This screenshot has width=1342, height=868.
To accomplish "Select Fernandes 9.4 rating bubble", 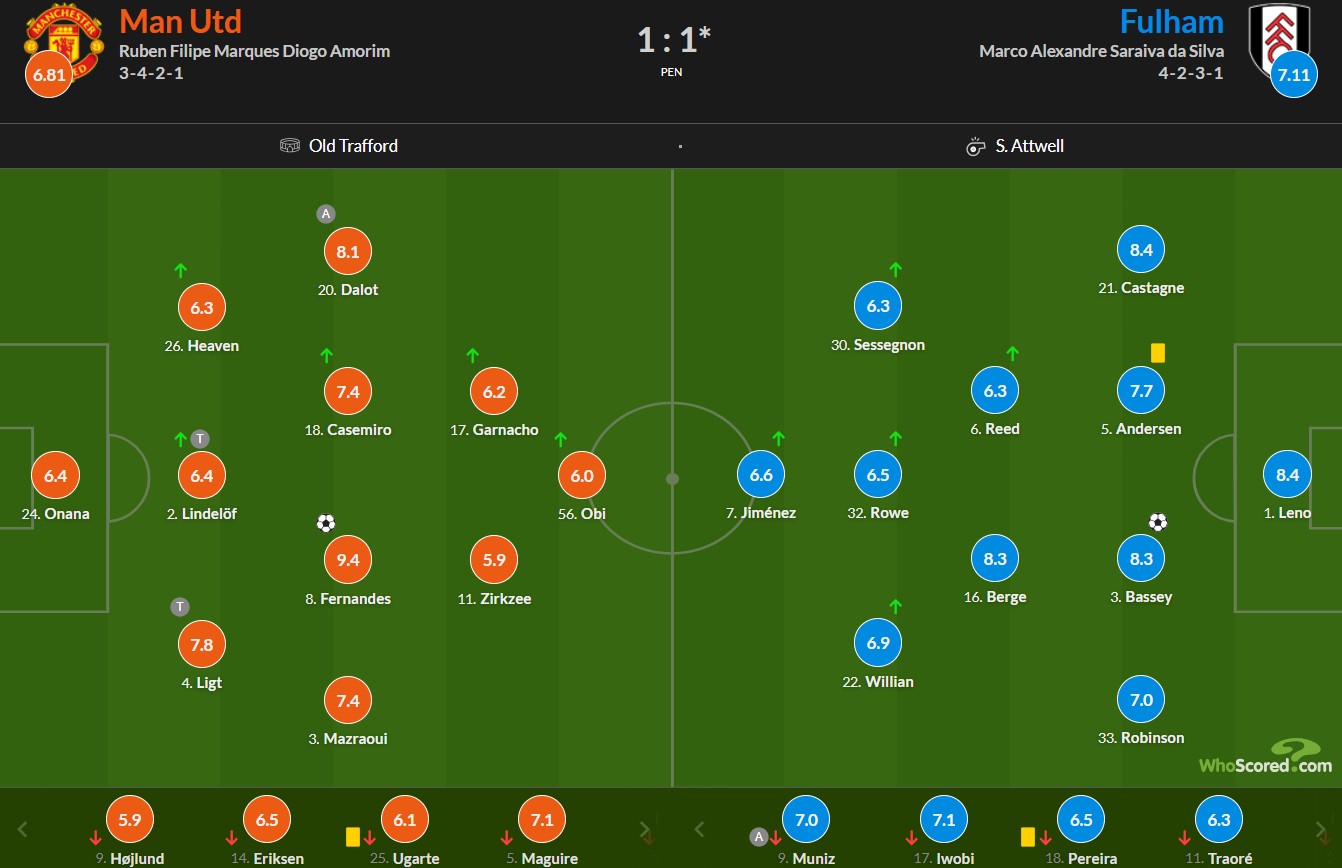I will pyautogui.click(x=348, y=561).
